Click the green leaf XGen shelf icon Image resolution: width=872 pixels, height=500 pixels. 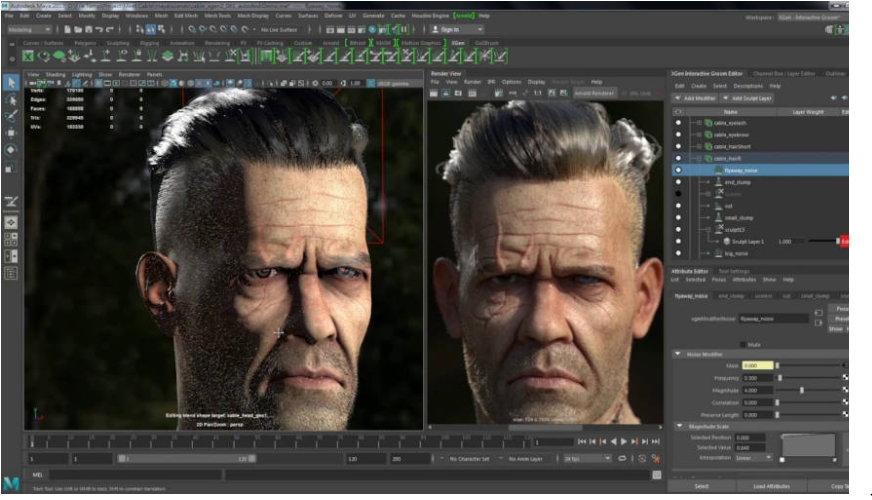pyautogui.click(x=59, y=56)
